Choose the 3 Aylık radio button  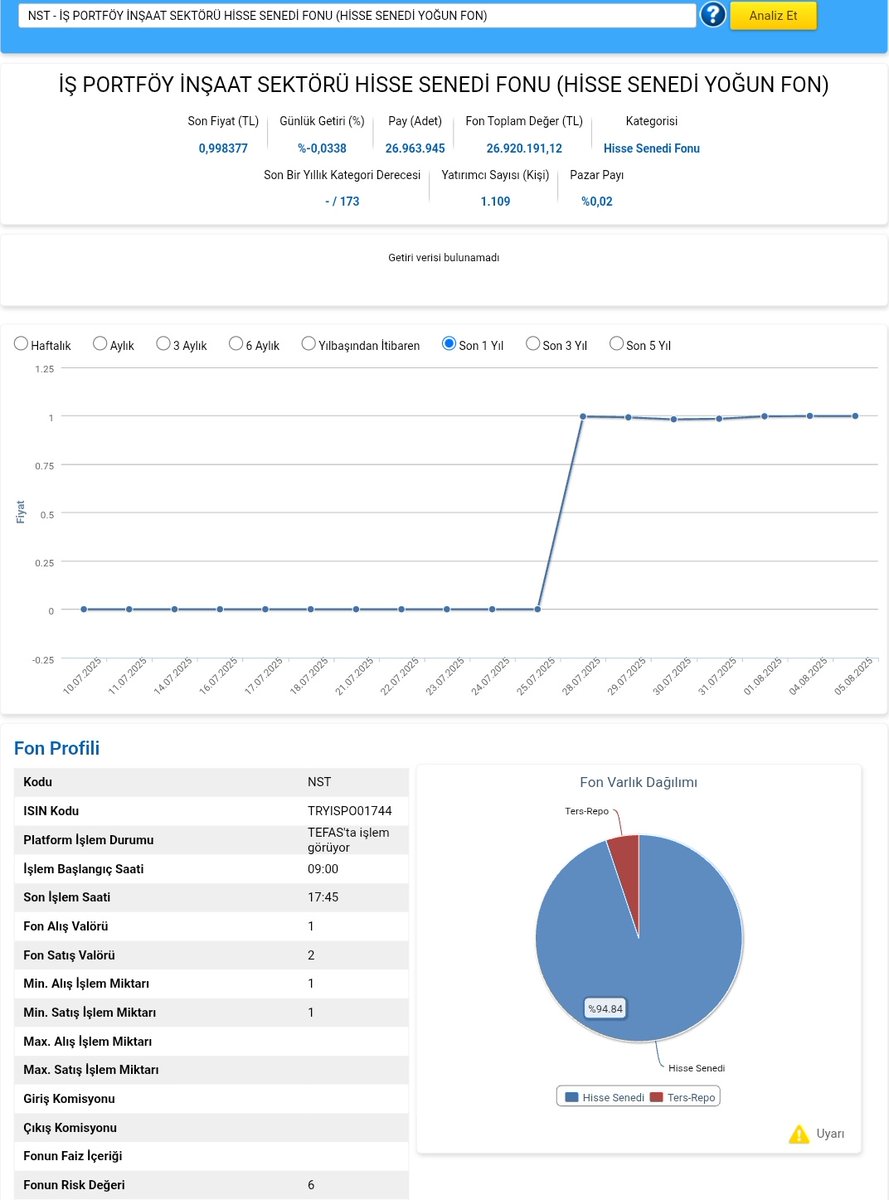pos(163,344)
